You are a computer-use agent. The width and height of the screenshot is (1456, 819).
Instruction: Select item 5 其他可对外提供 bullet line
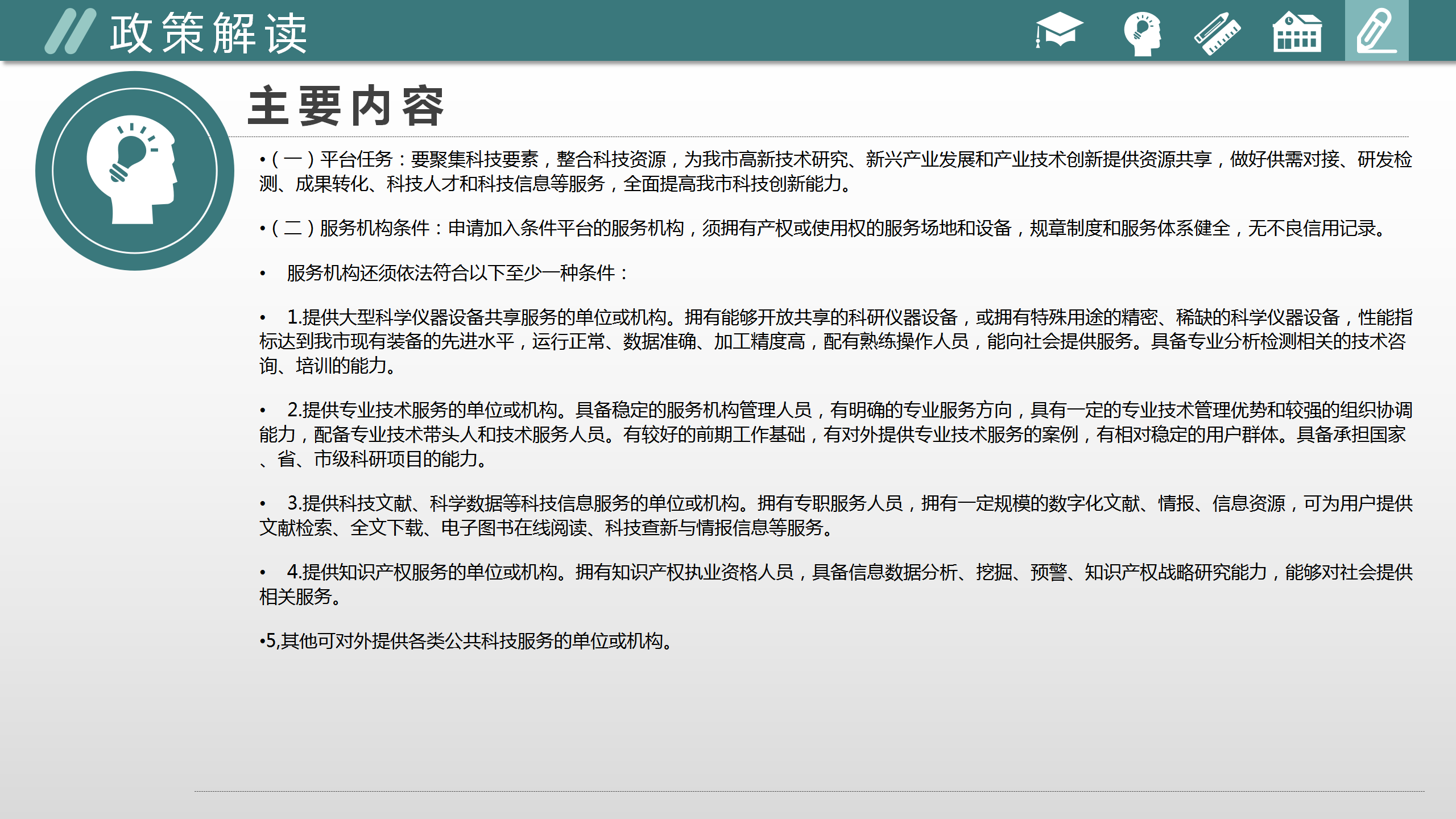point(466,641)
